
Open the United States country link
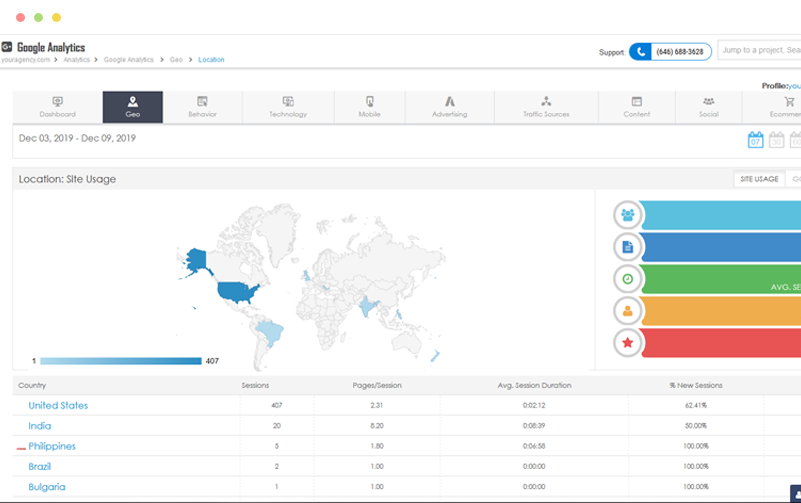58,405
